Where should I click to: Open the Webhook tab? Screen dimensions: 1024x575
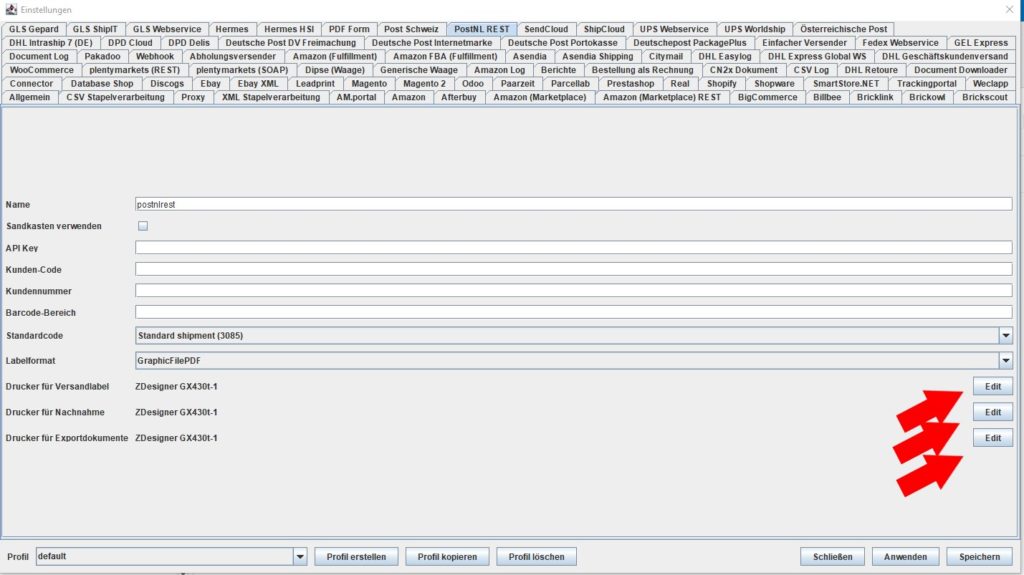(155, 57)
